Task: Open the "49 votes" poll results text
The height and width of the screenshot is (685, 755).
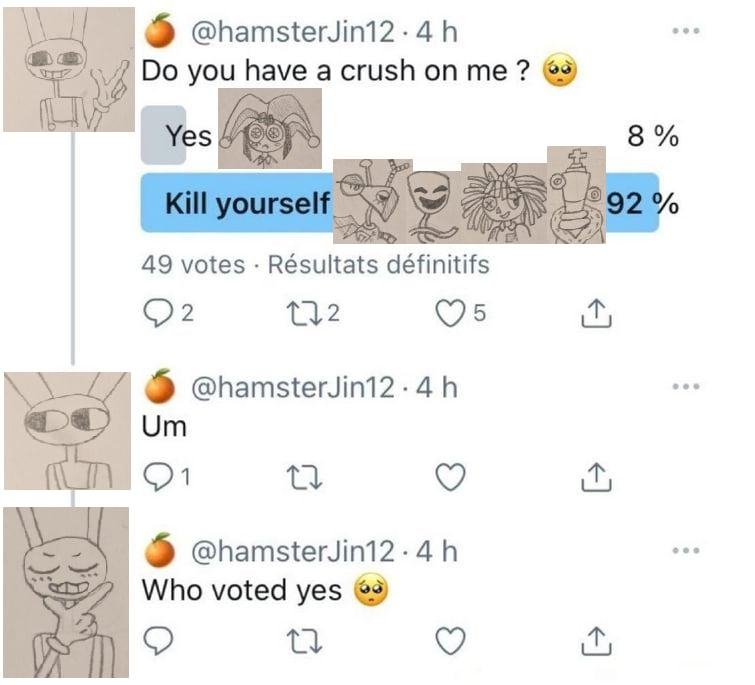Action: 193,265
